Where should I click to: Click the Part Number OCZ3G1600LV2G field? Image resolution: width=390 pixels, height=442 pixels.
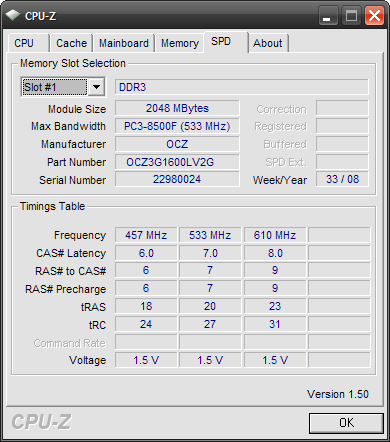pyautogui.click(x=177, y=162)
